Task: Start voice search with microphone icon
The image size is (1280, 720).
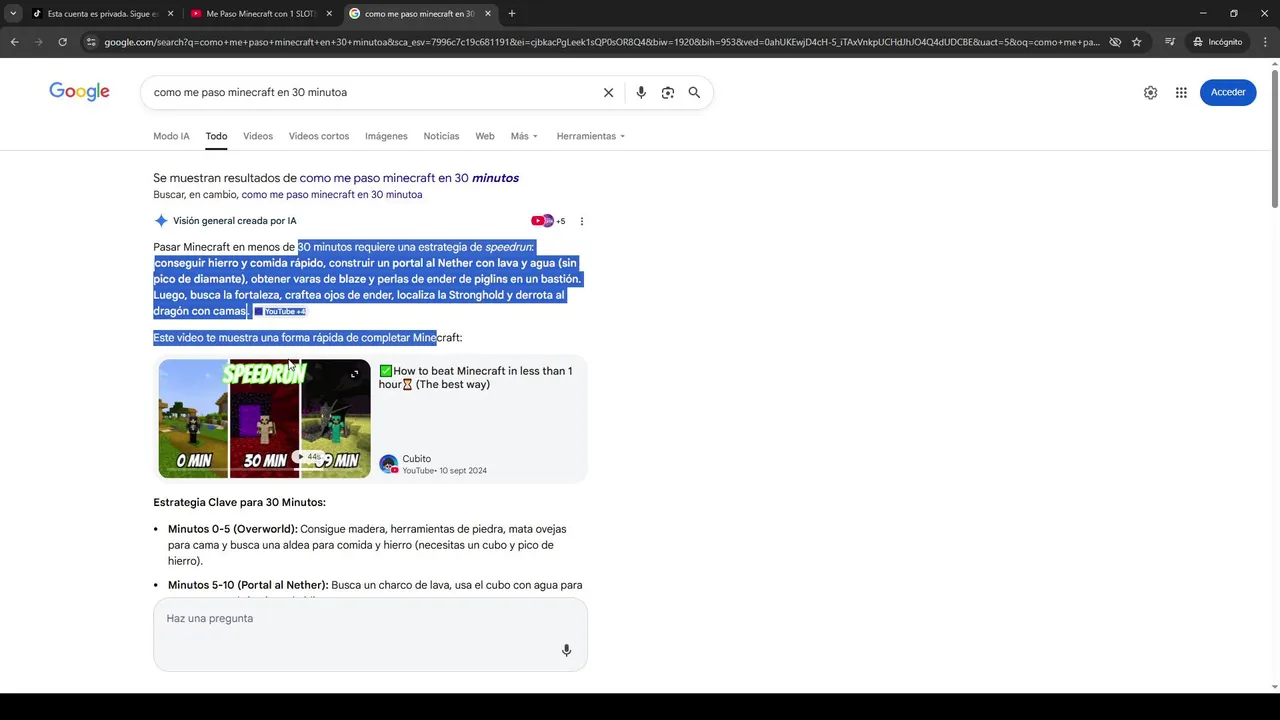Action: pyautogui.click(x=641, y=92)
